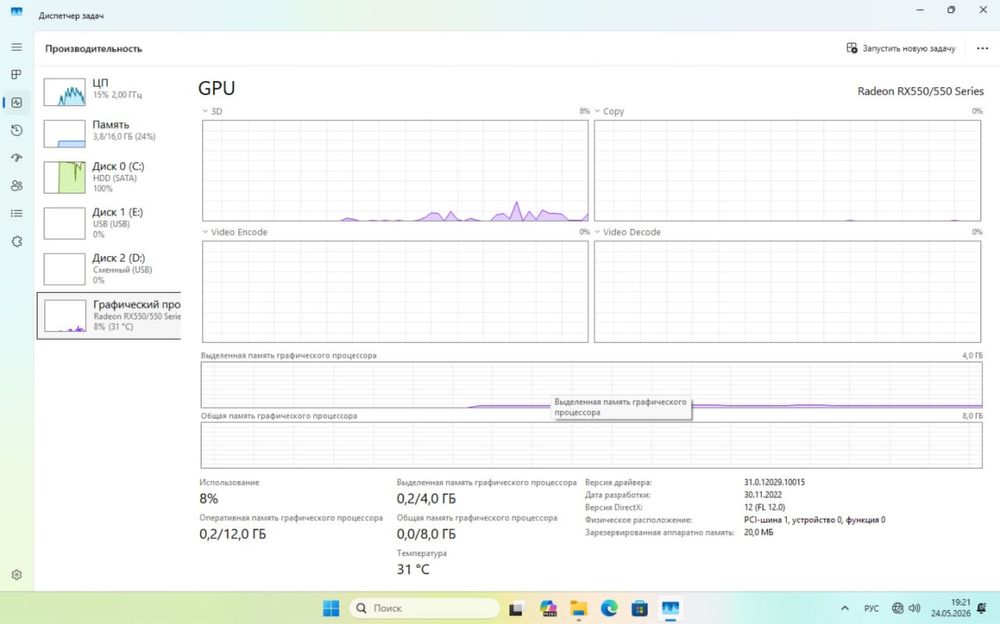The height and width of the screenshot is (624, 1000).
Task: Open the network tray icon
Action: (897, 608)
